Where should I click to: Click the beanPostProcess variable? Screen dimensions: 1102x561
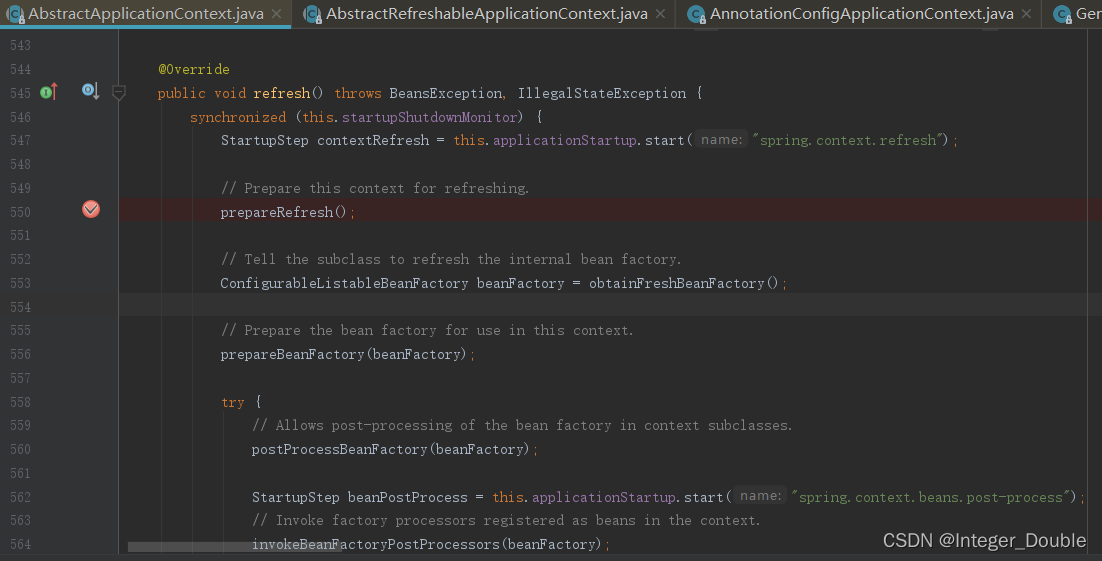coord(408,497)
